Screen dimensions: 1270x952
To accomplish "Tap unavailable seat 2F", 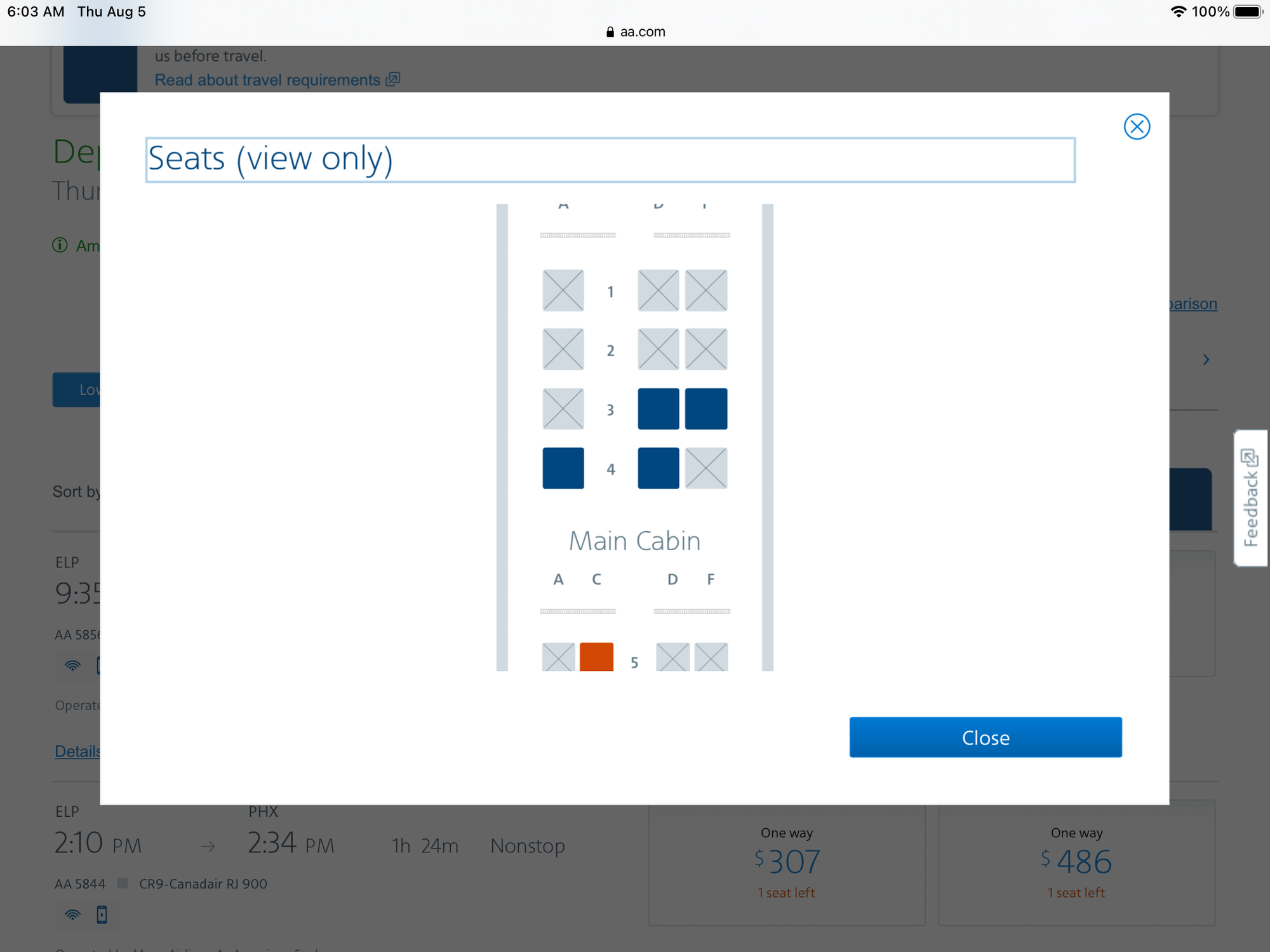I will click(705, 349).
